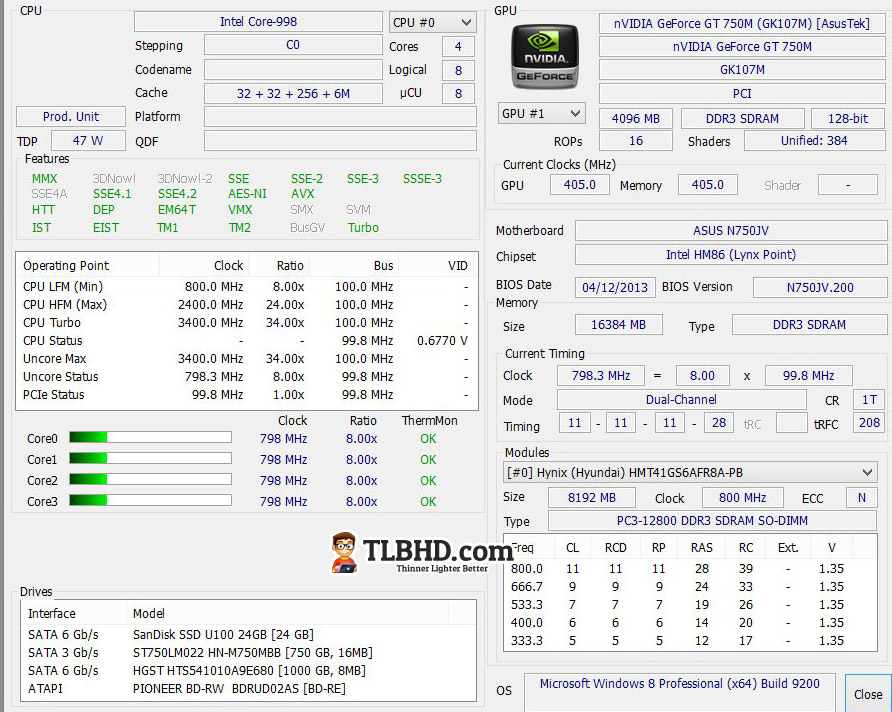Click the 0.6770 V VID value
Viewport: 892px width, 712px height.
(x=442, y=341)
